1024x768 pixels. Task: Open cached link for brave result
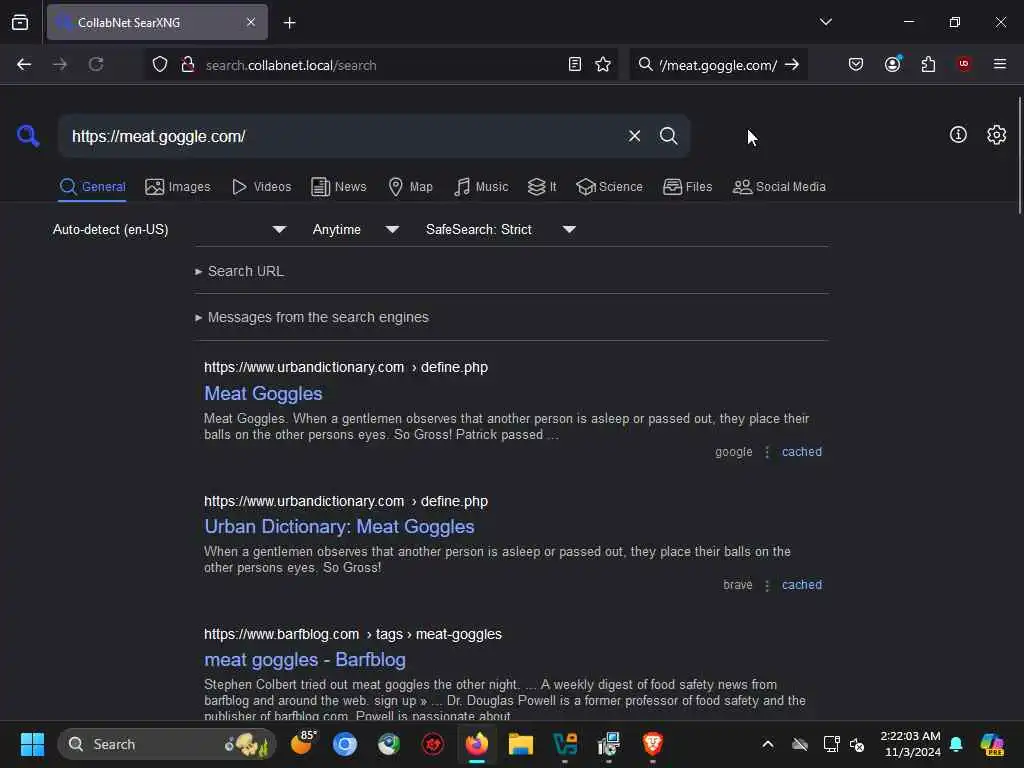click(801, 585)
